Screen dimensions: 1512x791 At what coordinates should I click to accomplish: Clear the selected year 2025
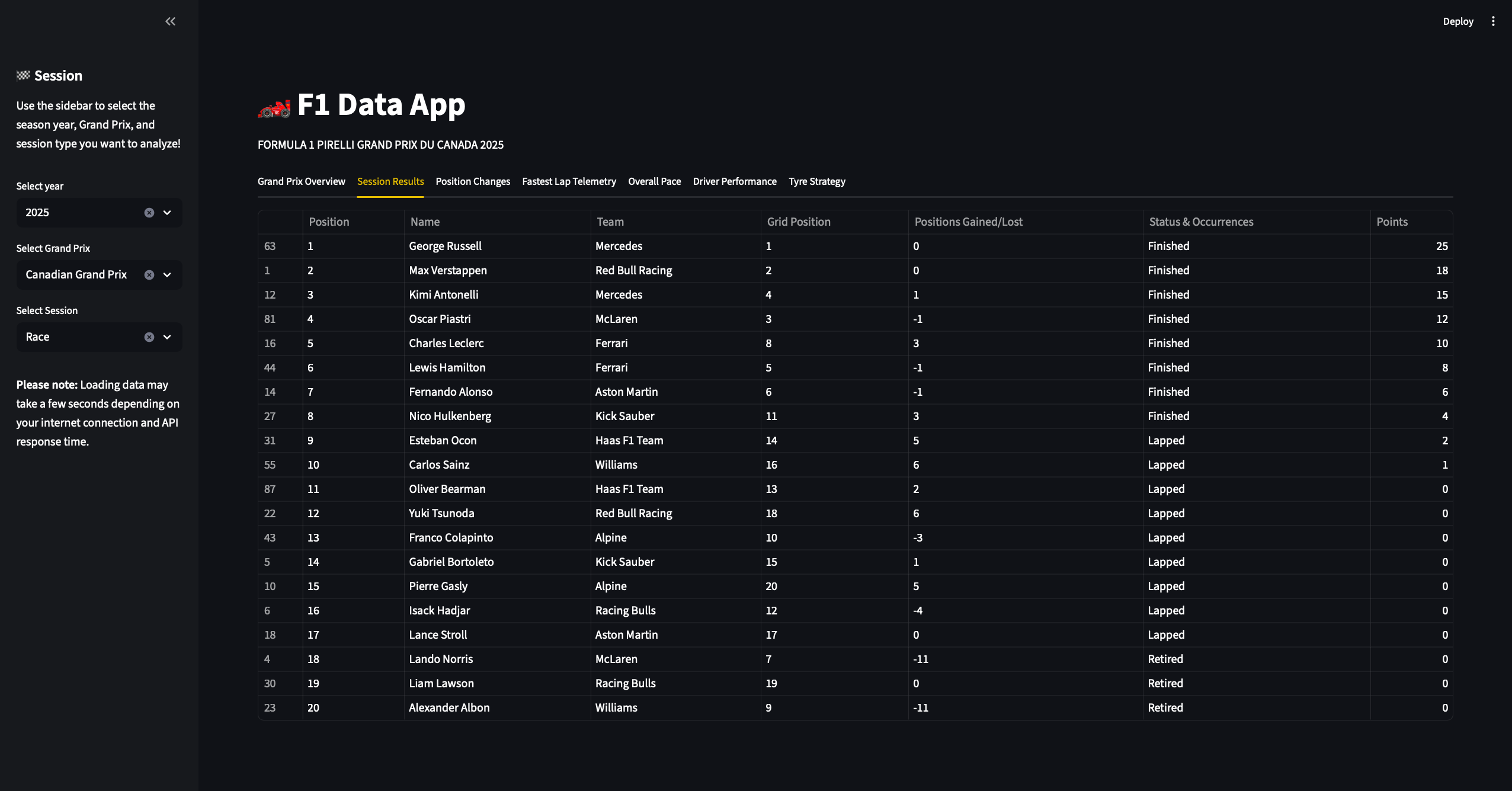[x=149, y=213]
